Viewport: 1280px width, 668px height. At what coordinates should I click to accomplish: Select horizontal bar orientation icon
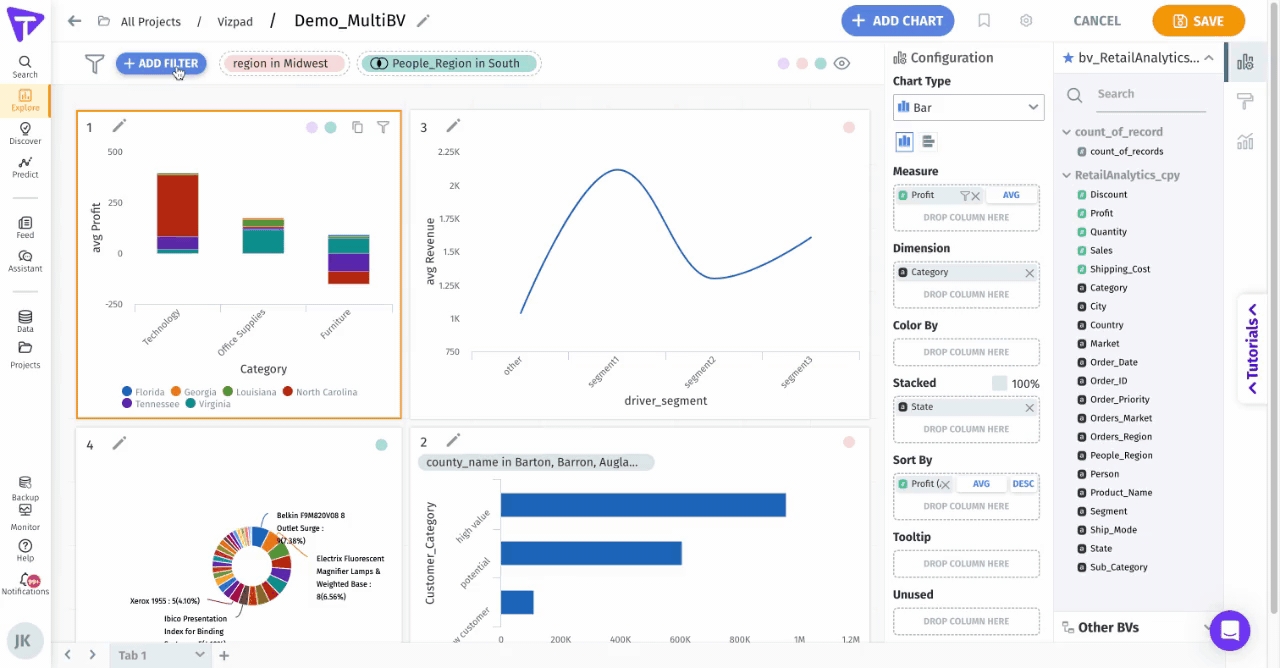tap(928, 142)
